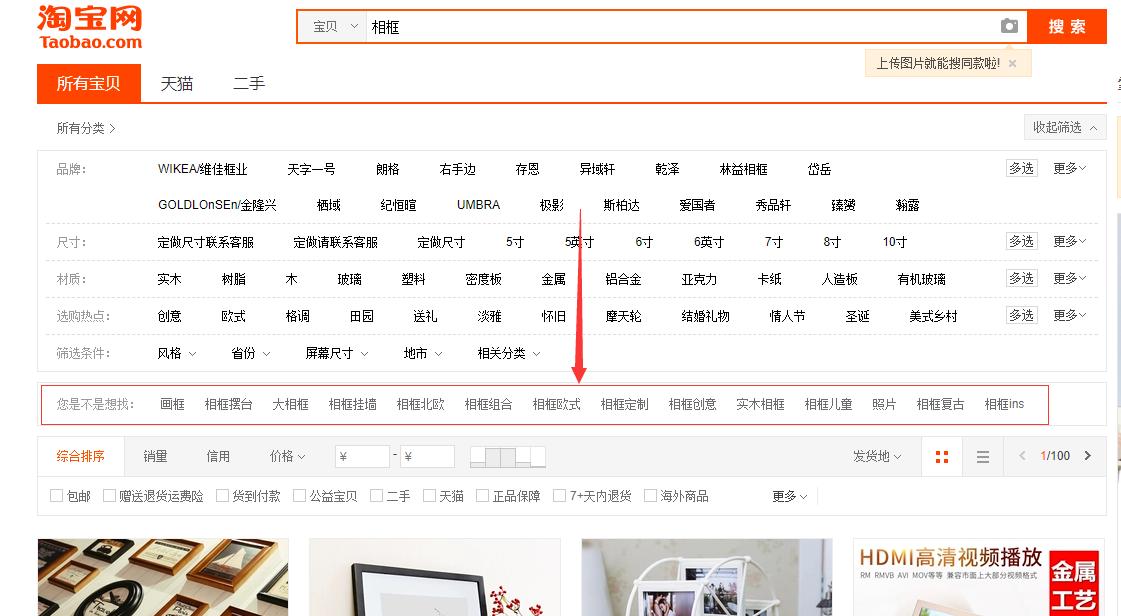Open image search via the camera icon
Viewport: 1121px width, 616px height.
(1009, 26)
